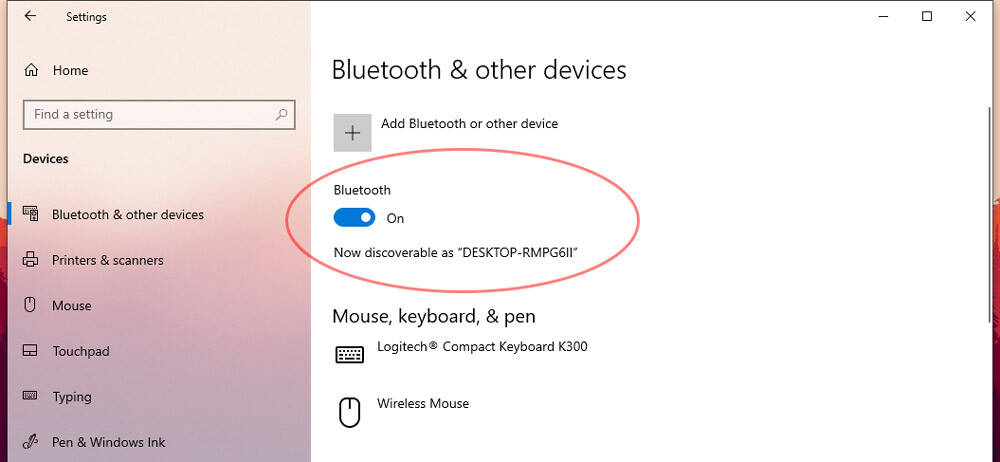Click the plus icon to add device
1000x462 pixels.
pos(352,133)
